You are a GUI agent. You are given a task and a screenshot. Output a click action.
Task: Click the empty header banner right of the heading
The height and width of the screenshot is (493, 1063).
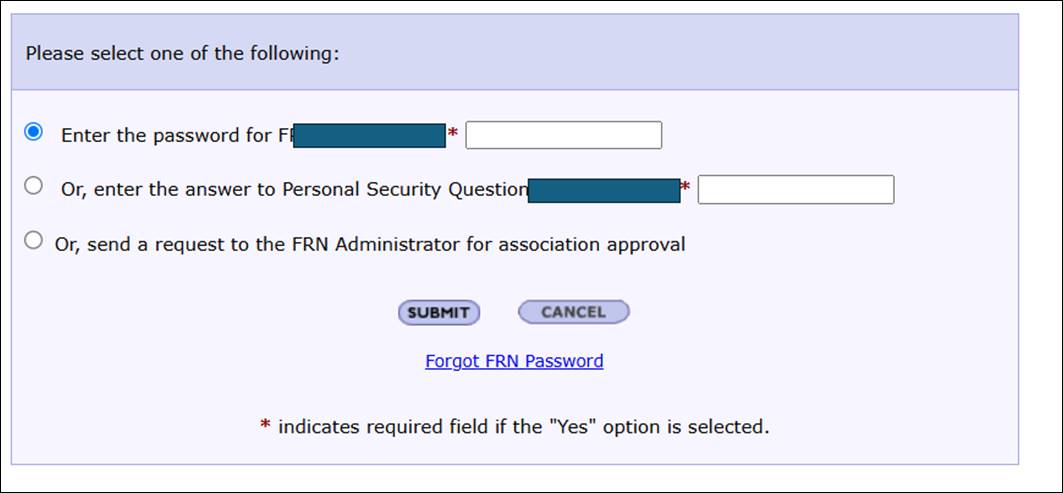click(680, 53)
